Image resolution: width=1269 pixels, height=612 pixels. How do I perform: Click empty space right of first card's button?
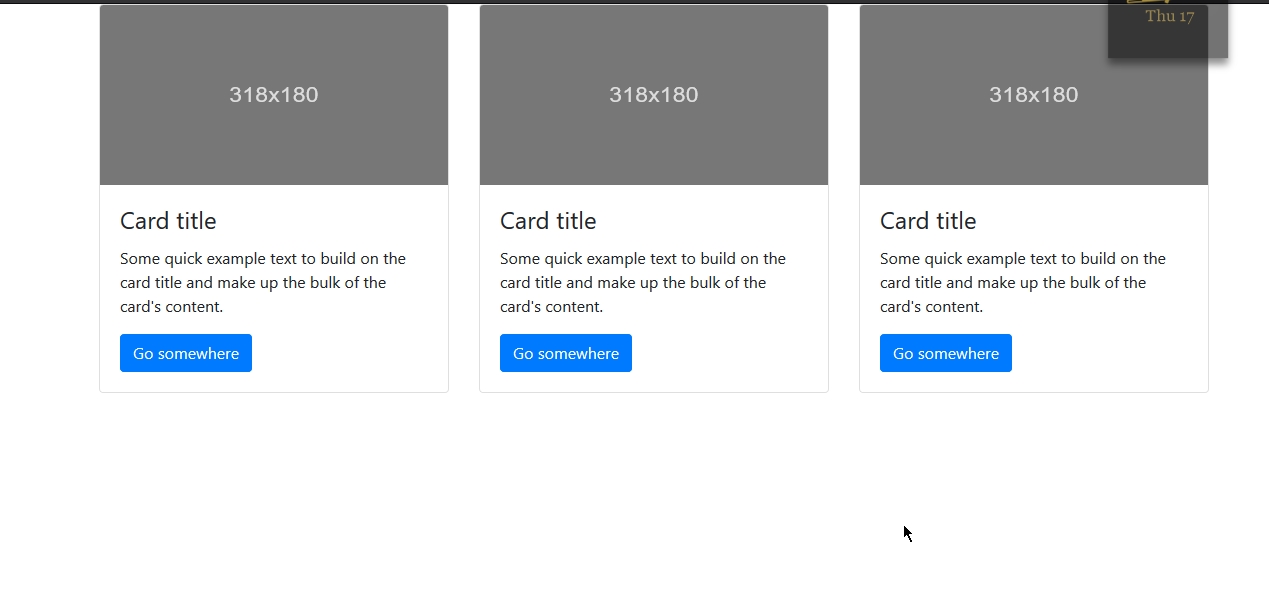tap(350, 353)
